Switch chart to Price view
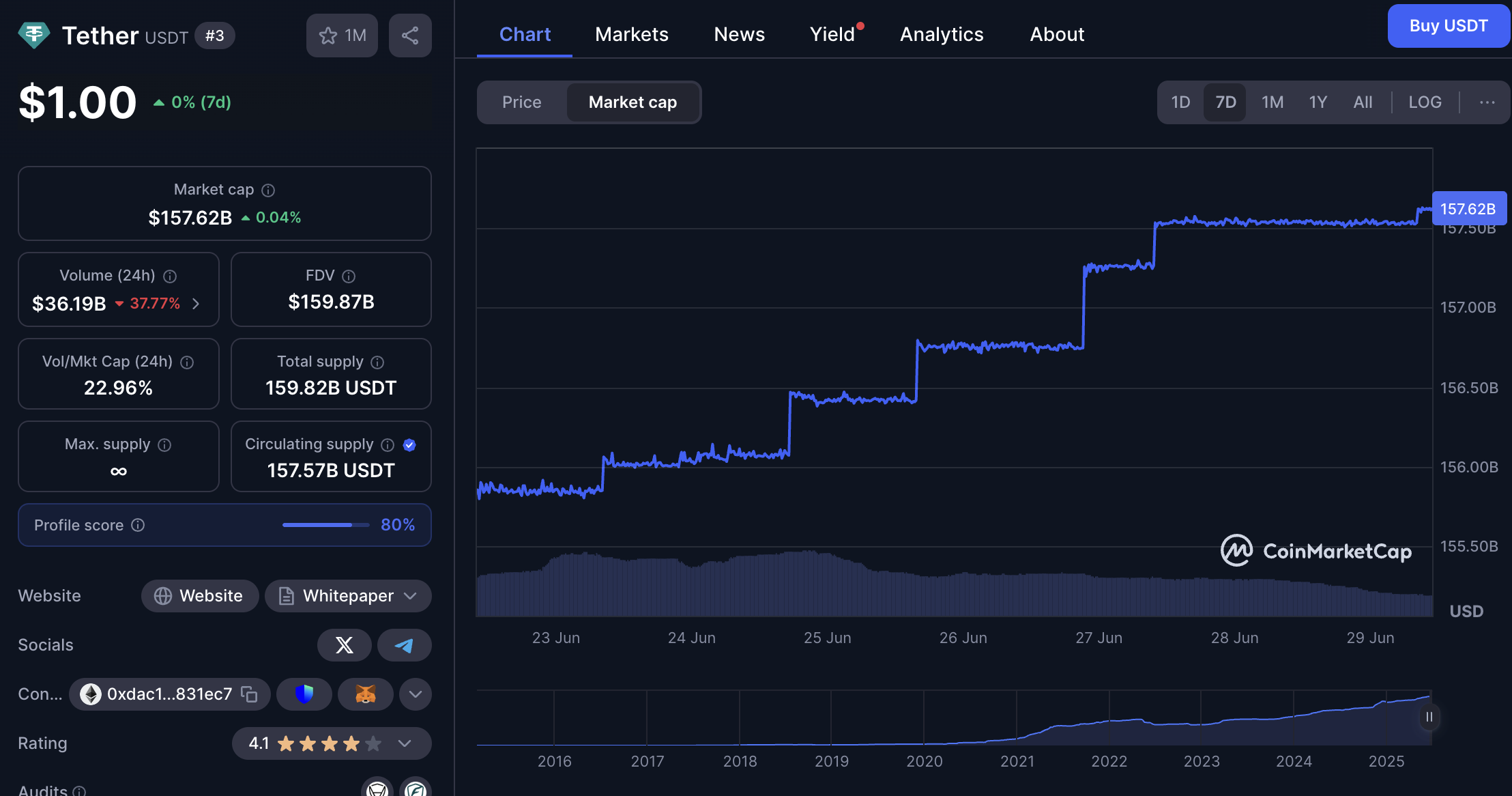 (521, 102)
